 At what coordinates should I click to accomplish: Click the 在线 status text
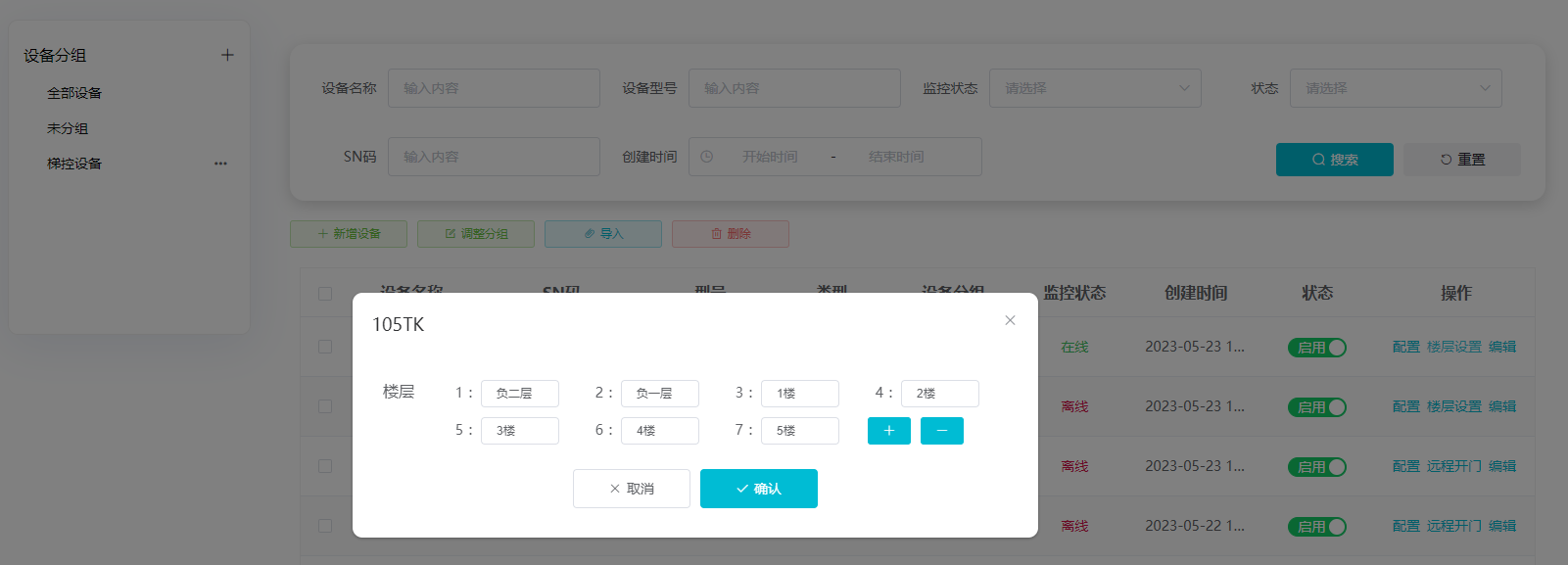point(1074,347)
